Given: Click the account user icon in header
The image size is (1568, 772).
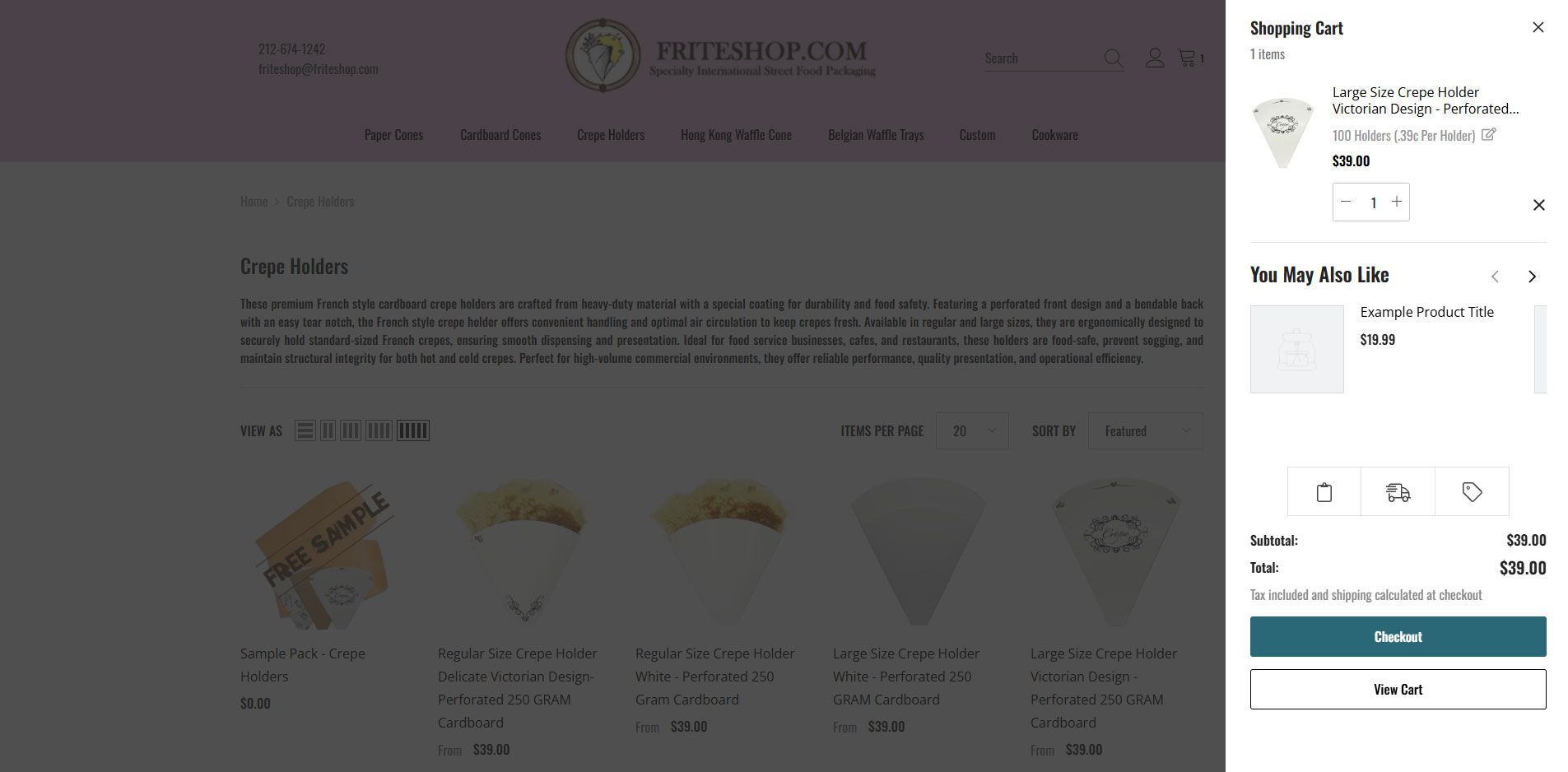Looking at the screenshot, I should click(x=1155, y=58).
